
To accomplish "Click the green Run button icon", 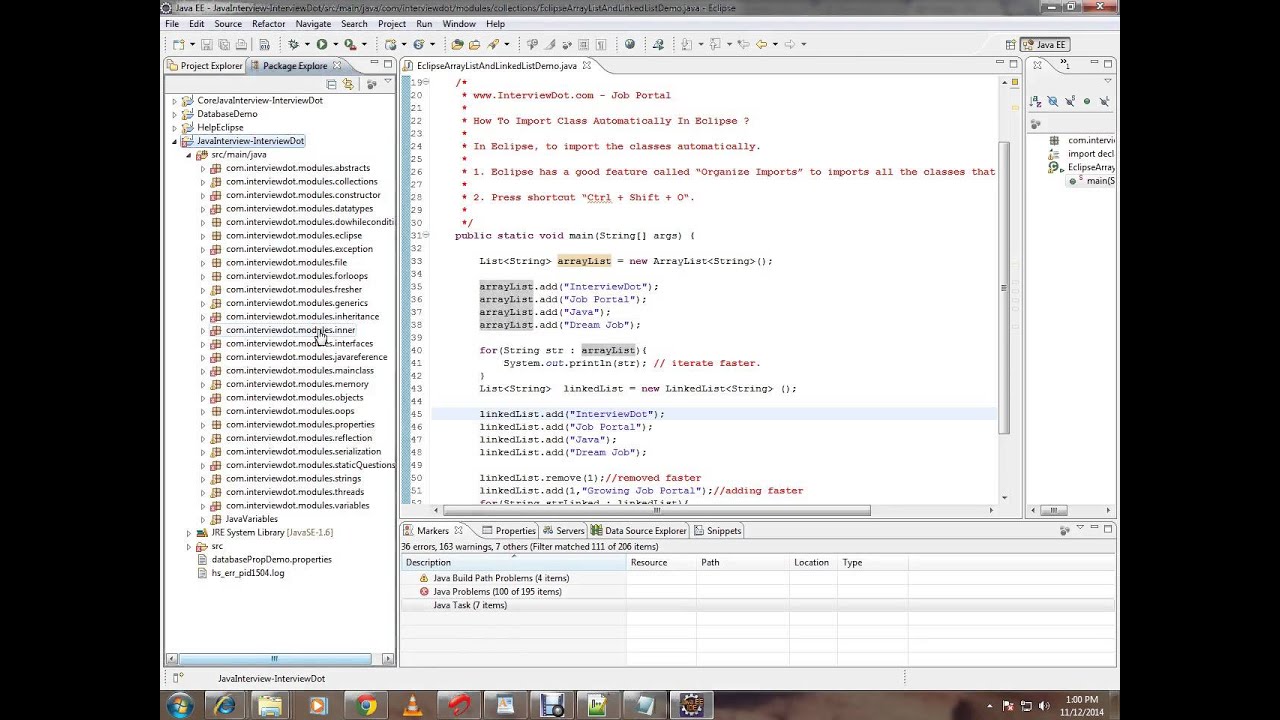I will click(x=322, y=44).
